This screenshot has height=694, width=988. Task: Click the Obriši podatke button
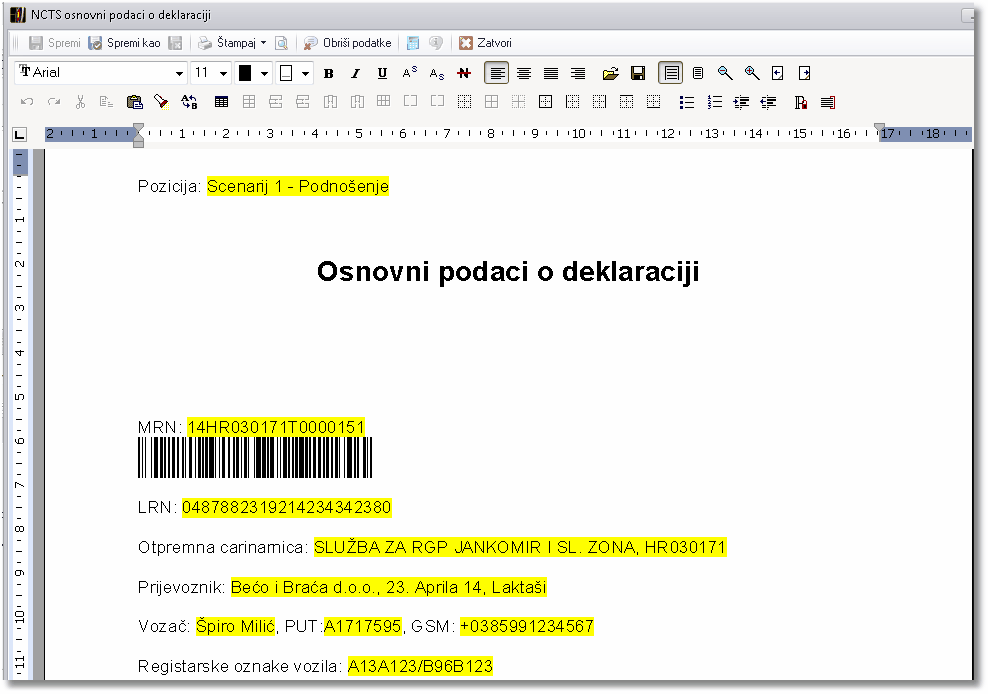(348, 43)
